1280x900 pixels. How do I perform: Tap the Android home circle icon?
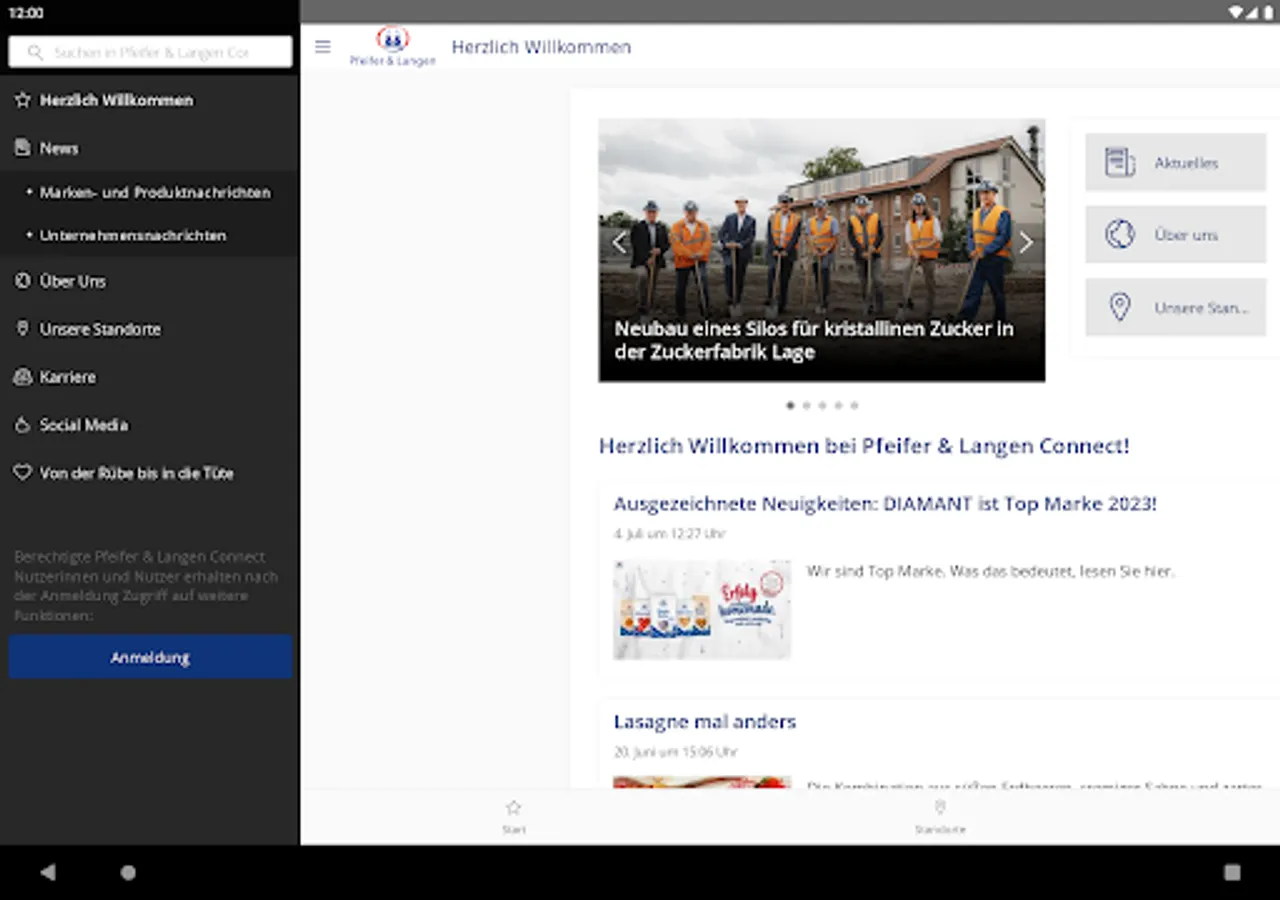[x=128, y=872]
